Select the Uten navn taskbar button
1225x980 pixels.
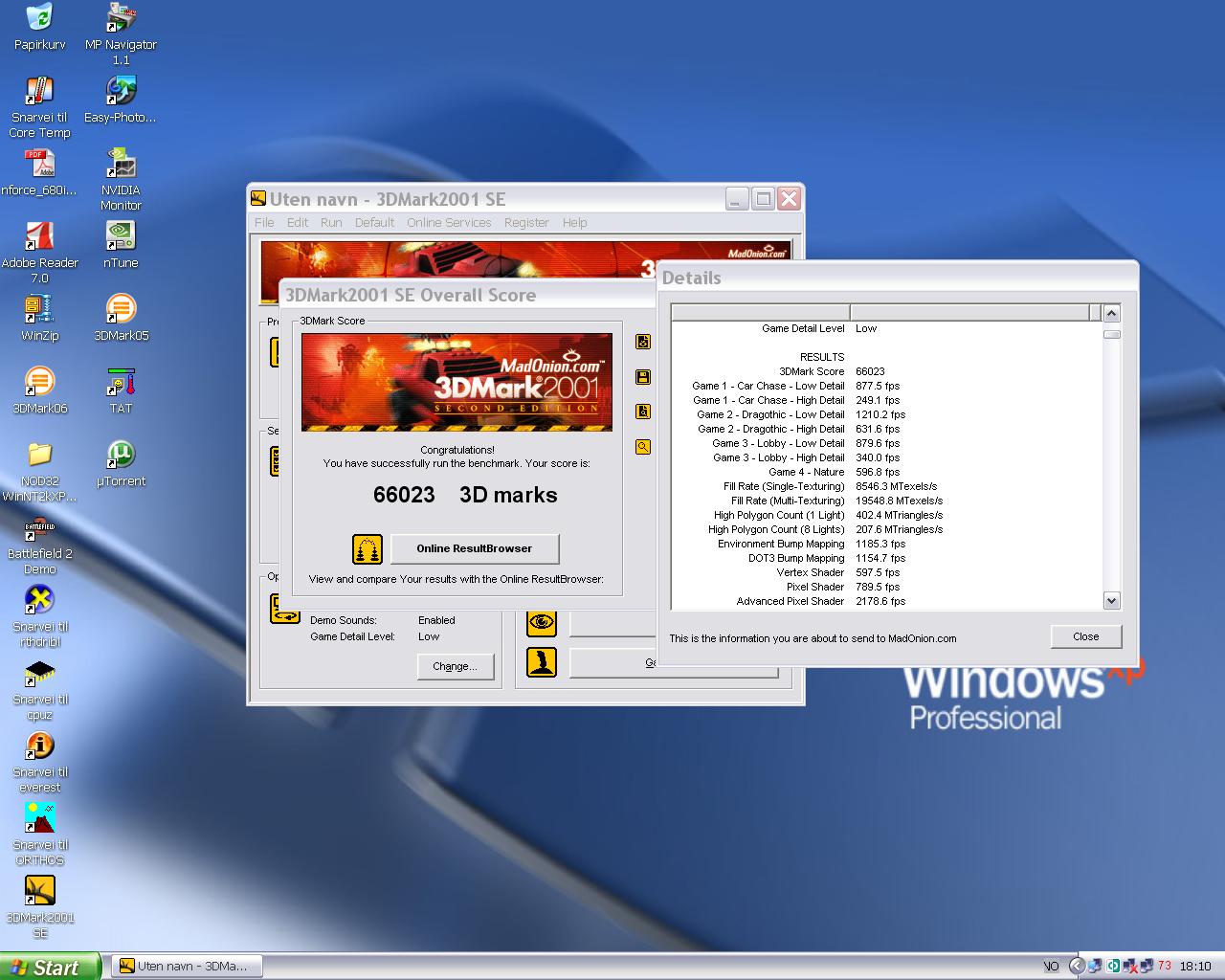(188, 967)
